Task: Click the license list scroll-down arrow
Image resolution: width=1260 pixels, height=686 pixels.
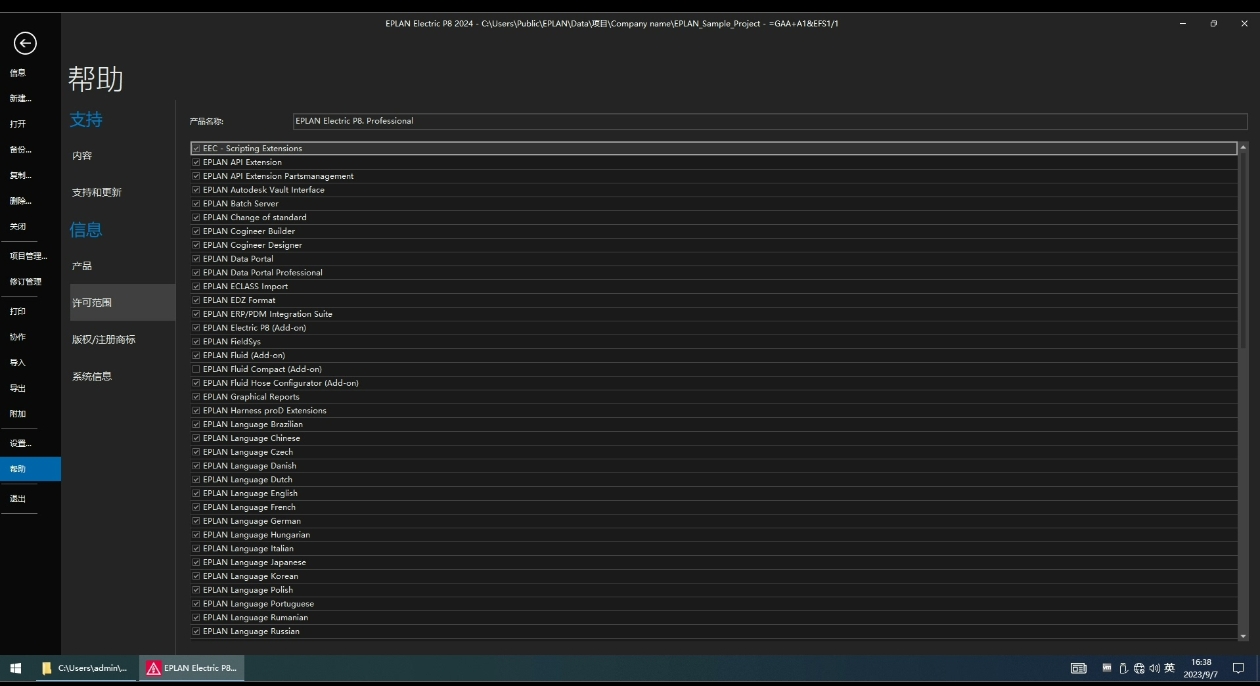Action: point(1243,635)
